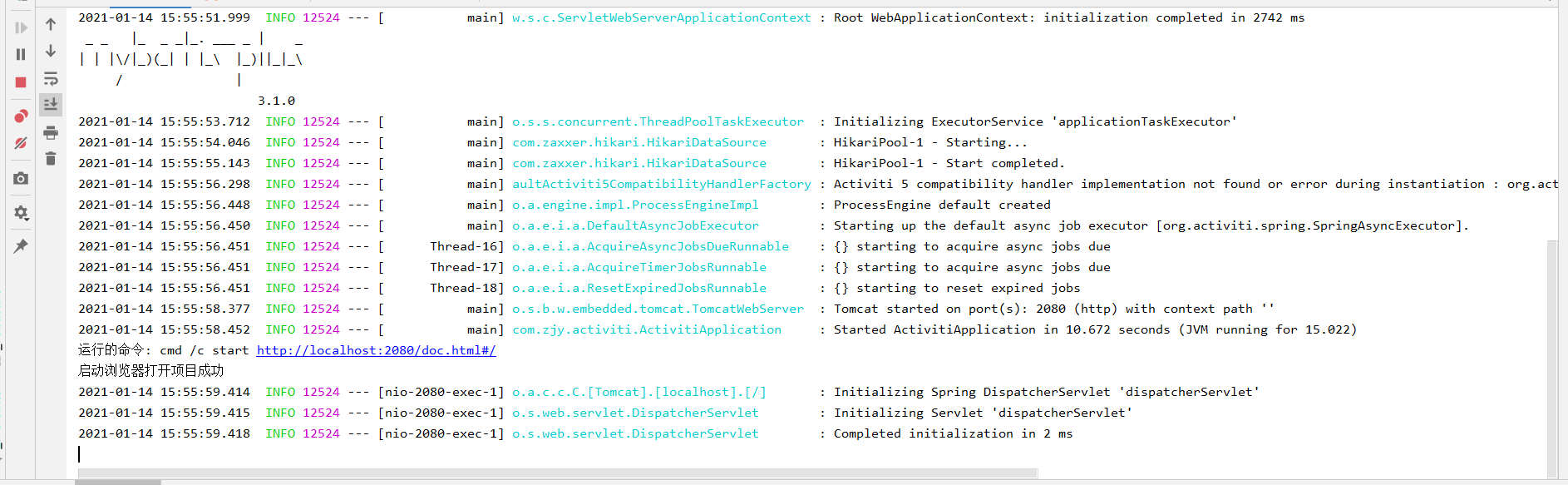
Task: Disable the Scroll to End option
Action: click(51, 104)
